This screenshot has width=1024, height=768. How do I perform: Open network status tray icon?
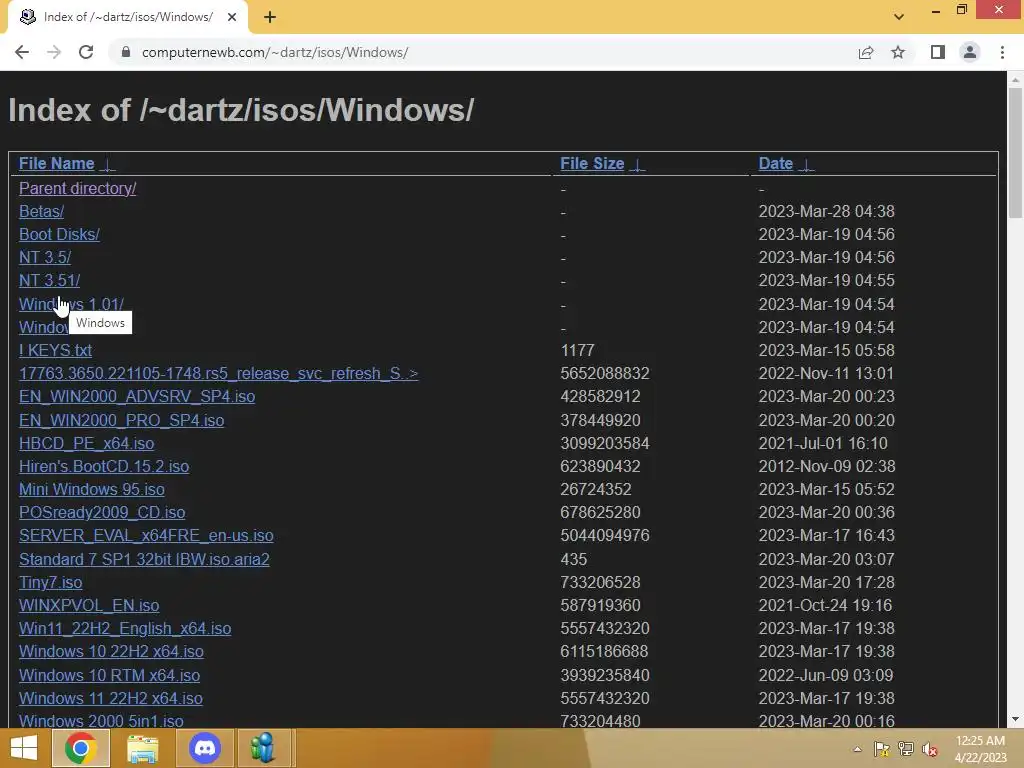pyautogui.click(x=906, y=749)
